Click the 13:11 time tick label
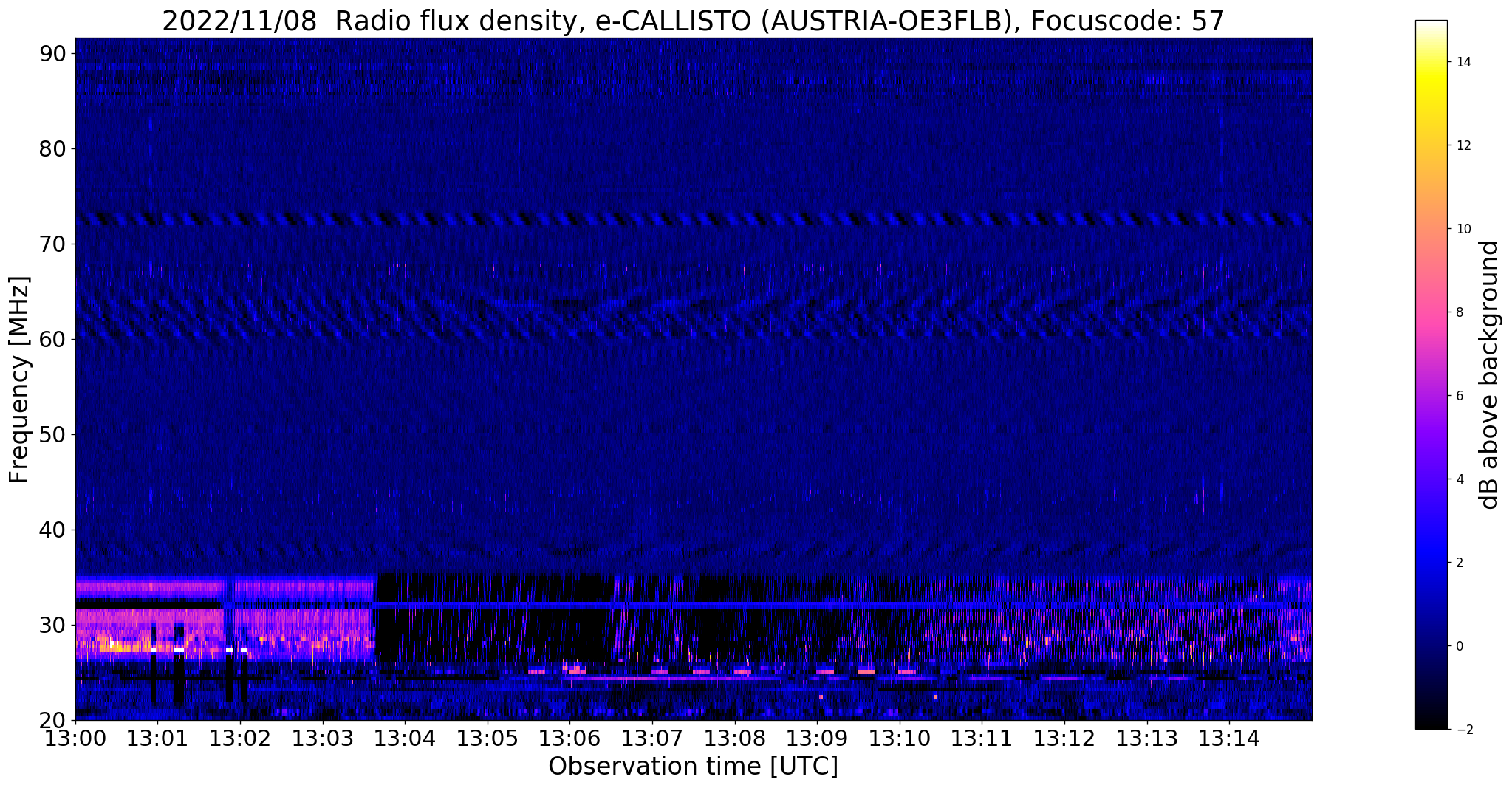The image size is (1512, 788). [x=982, y=738]
